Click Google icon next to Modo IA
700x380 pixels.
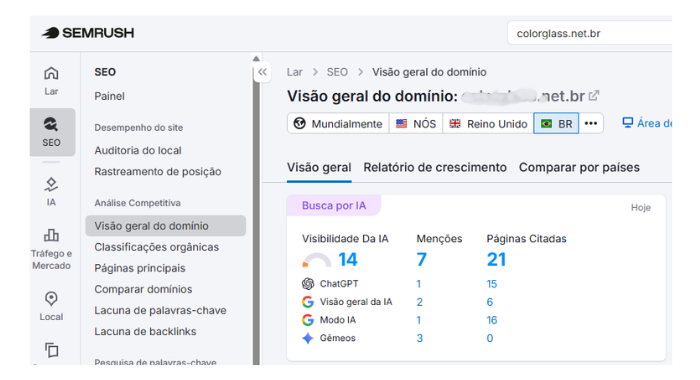point(308,320)
